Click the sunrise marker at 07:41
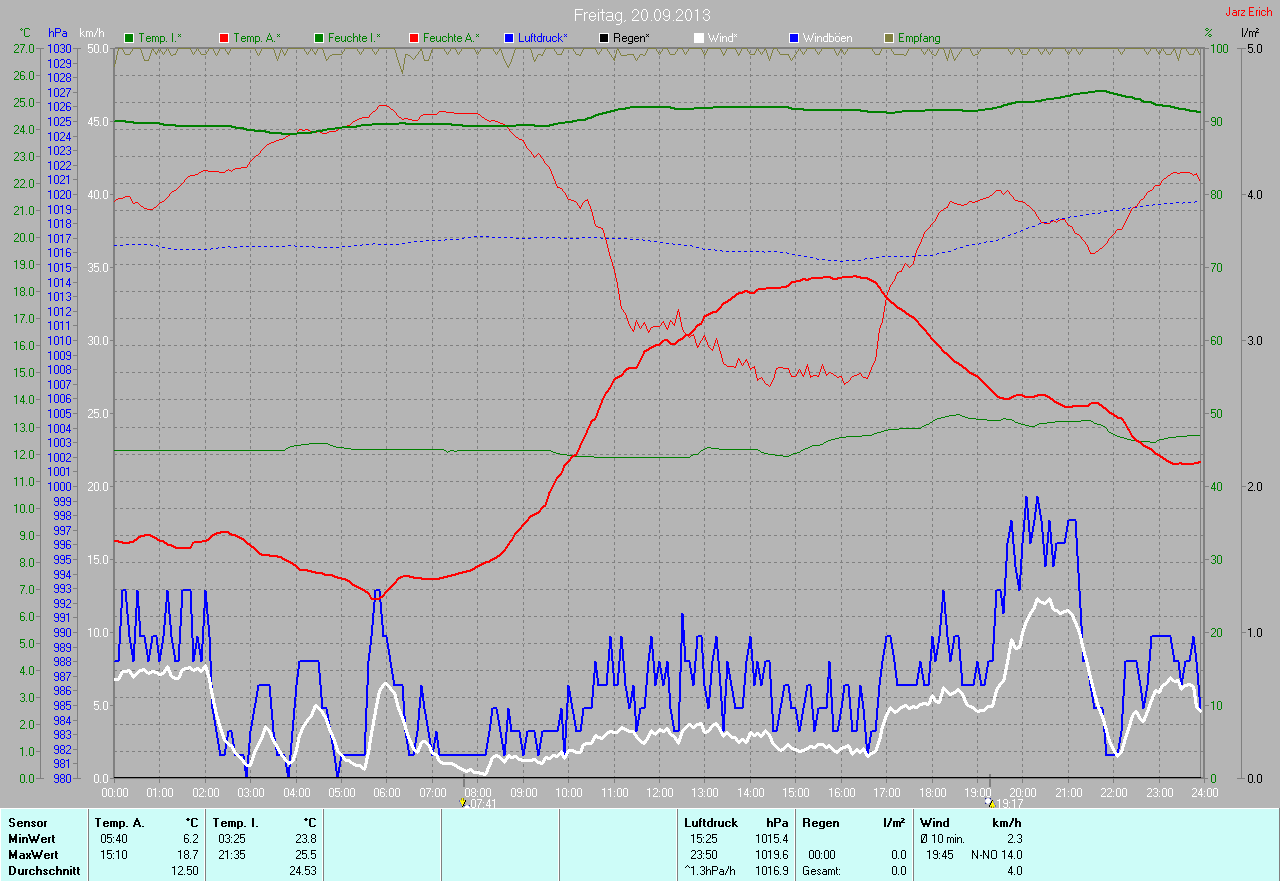 (x=462, y=802)
